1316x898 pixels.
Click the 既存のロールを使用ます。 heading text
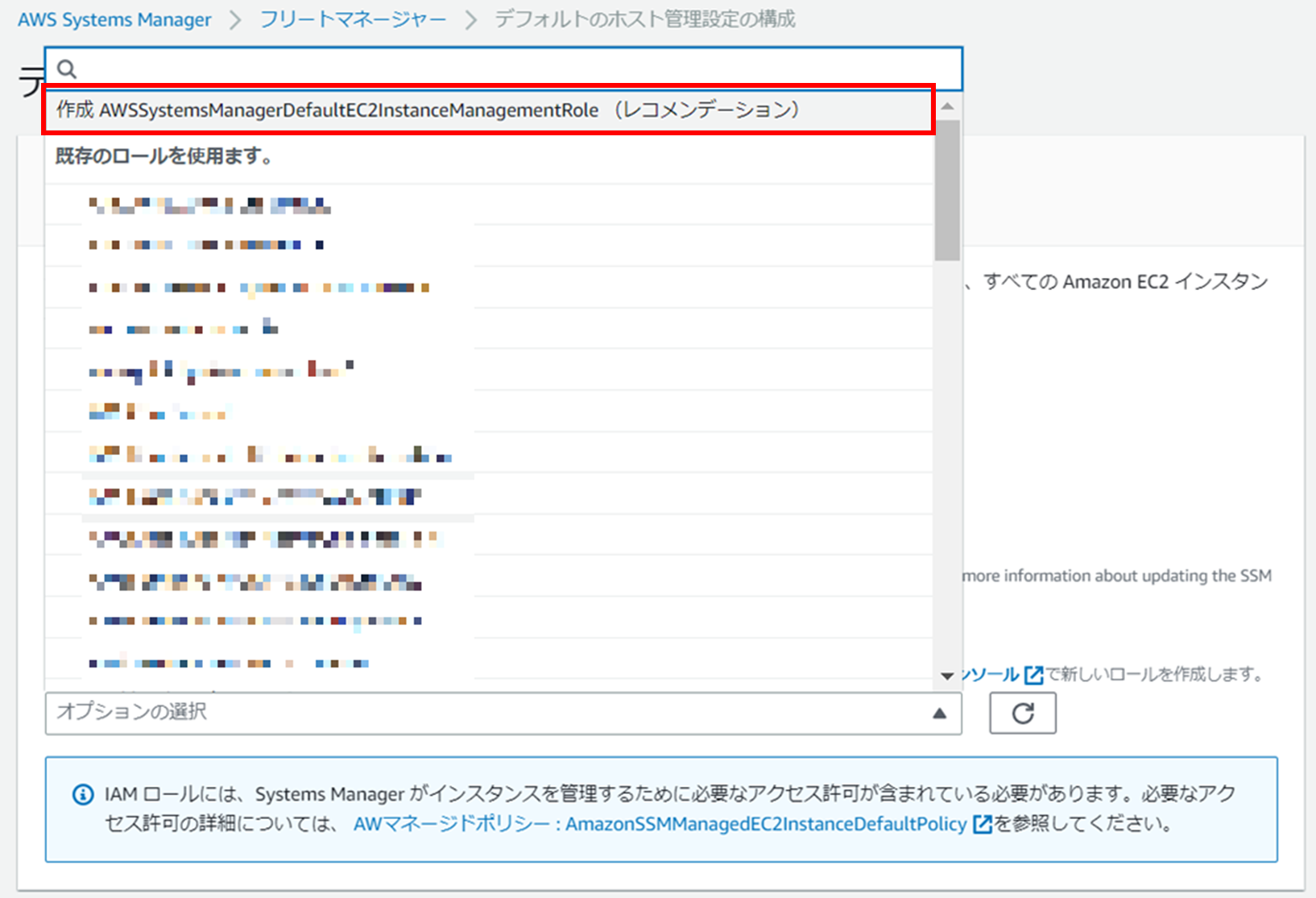coord(164,156)
